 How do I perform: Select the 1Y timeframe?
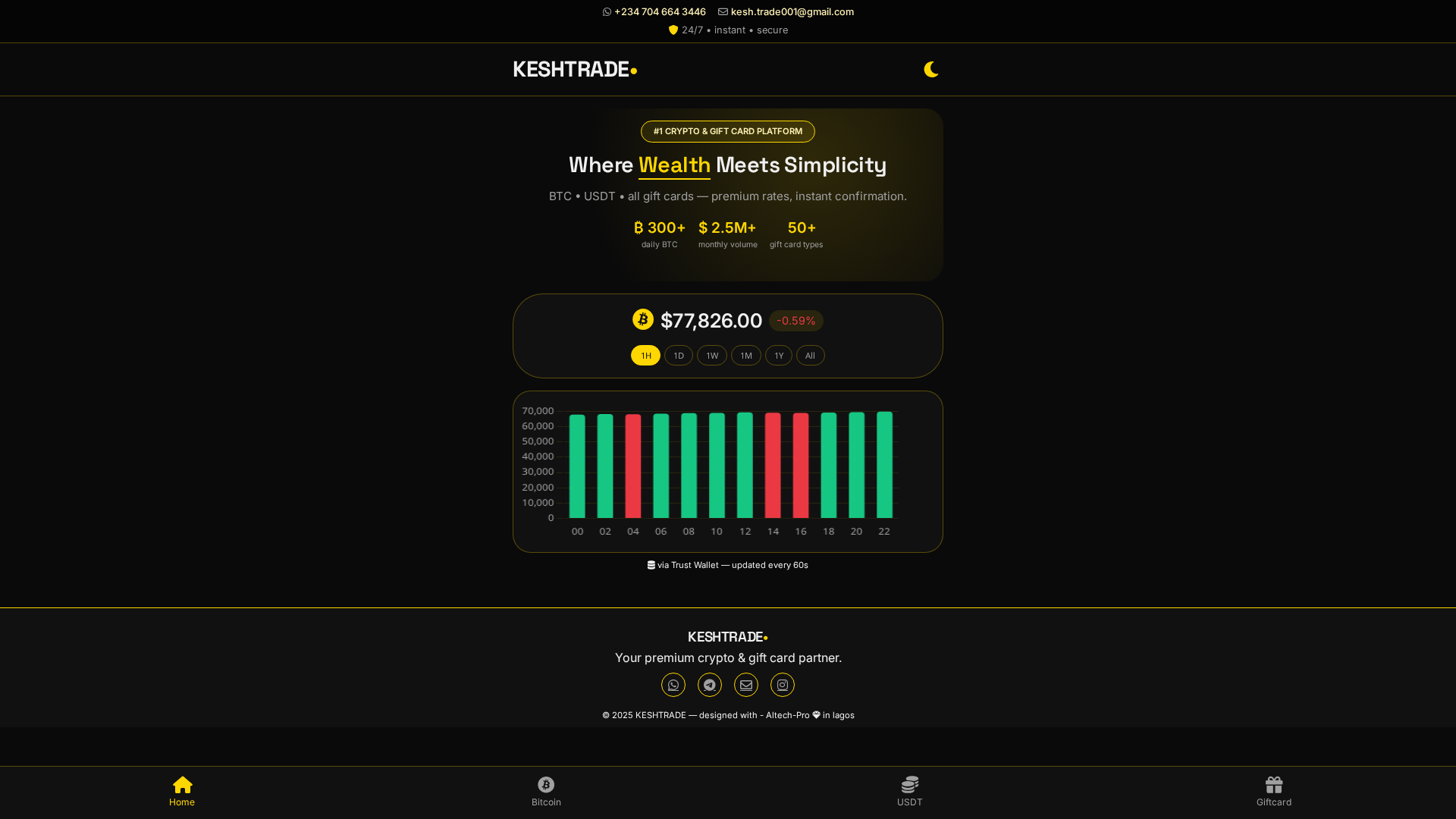click(779, 356)
